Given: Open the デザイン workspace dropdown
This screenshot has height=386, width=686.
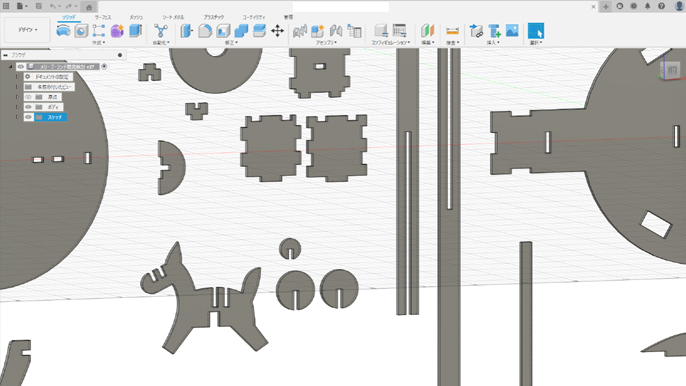Looking at the screenshot, I should coord(28,30).
